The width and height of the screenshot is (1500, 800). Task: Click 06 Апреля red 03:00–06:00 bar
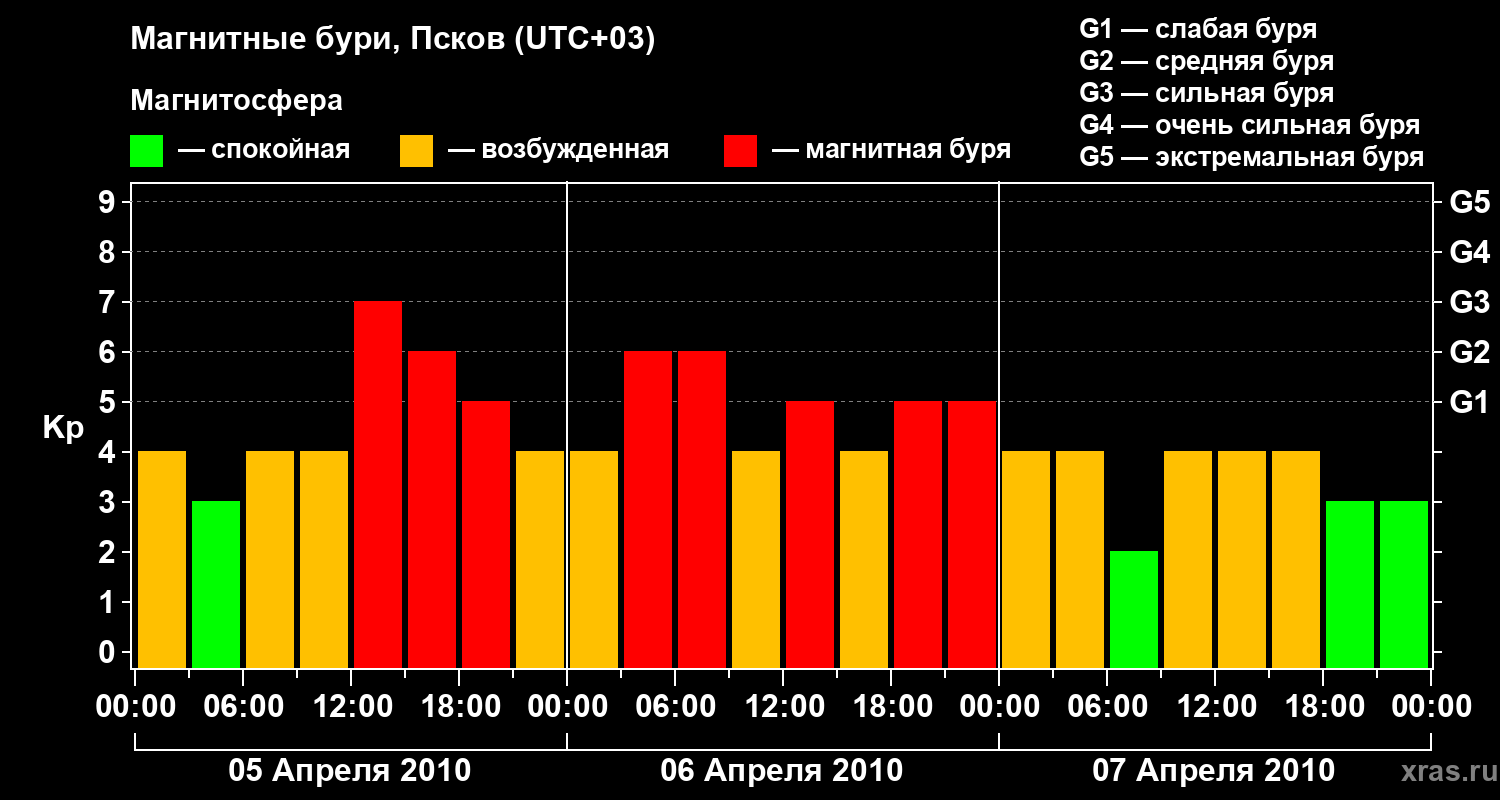[x=648, y=510]
